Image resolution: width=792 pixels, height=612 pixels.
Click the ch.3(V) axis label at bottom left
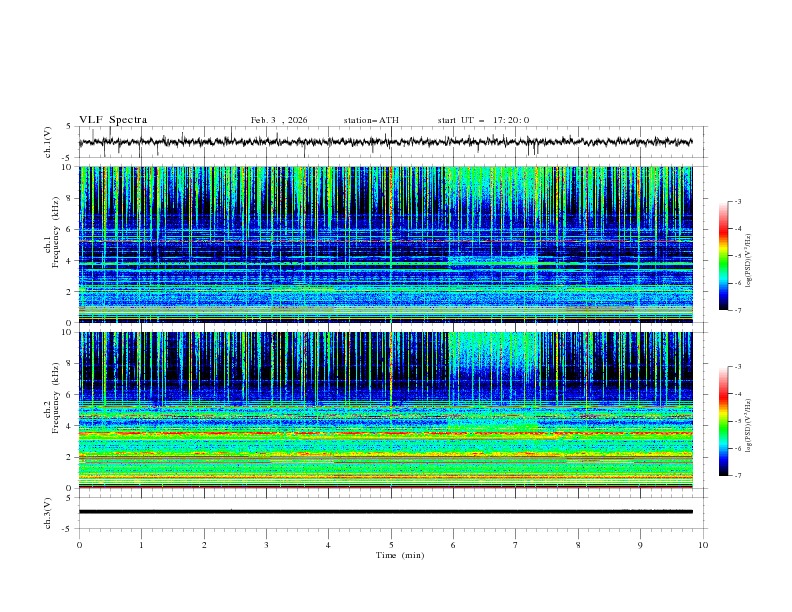[x=49, y=511]
